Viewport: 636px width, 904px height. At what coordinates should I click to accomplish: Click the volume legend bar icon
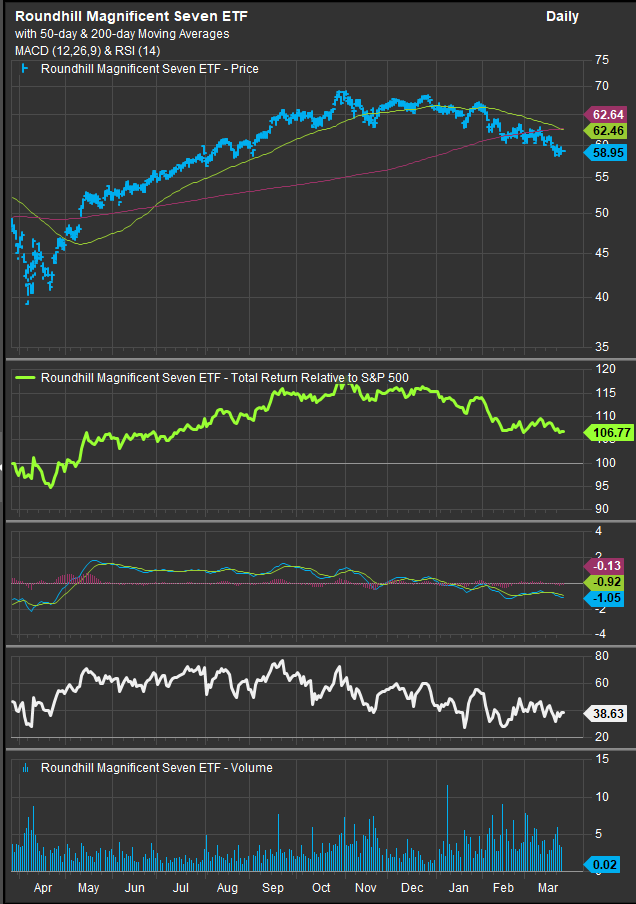coord(25,768)
